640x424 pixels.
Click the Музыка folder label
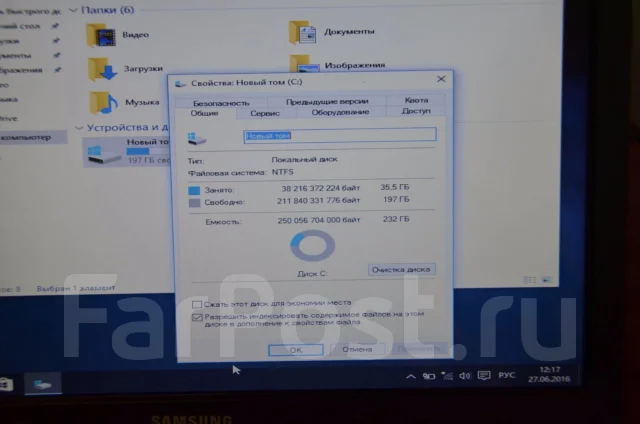(x=142, y=102)
